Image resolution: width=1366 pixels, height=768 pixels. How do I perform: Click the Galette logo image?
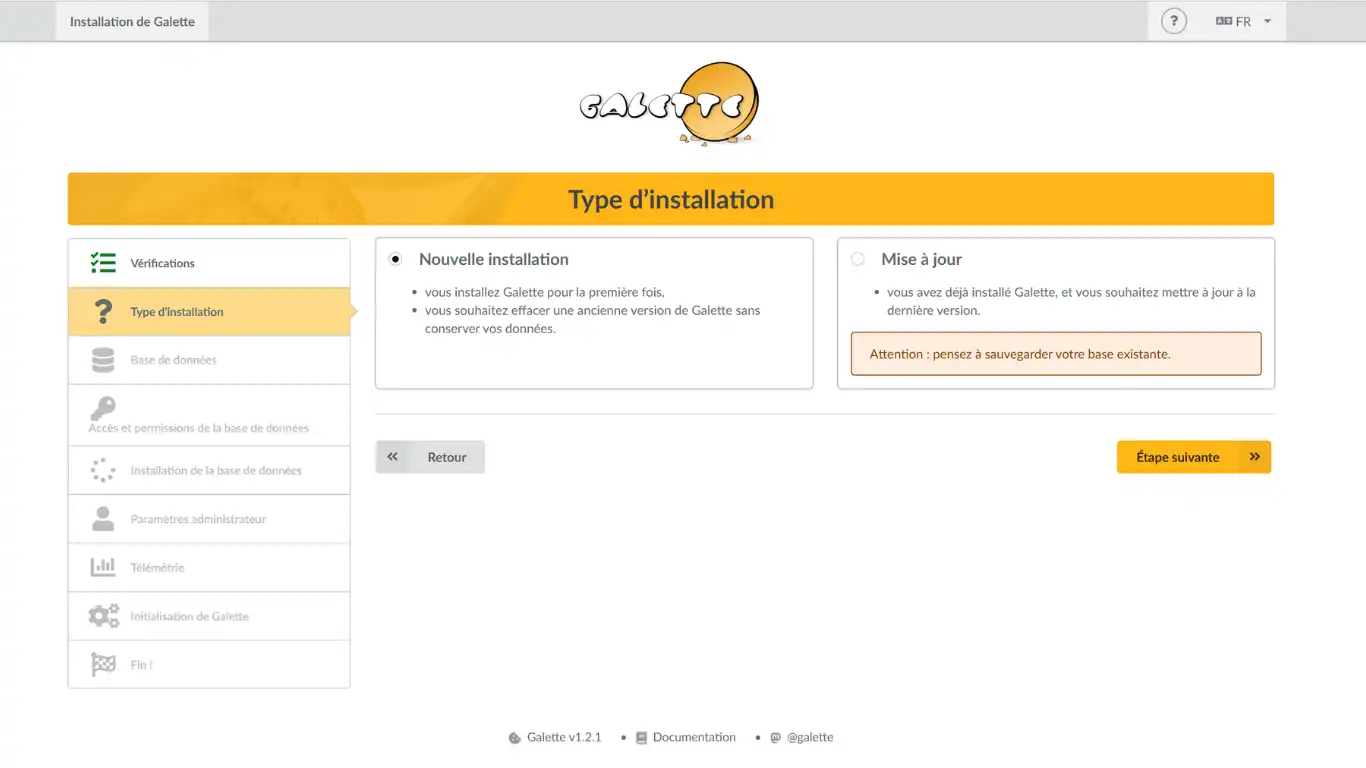[x=669, y=104]
